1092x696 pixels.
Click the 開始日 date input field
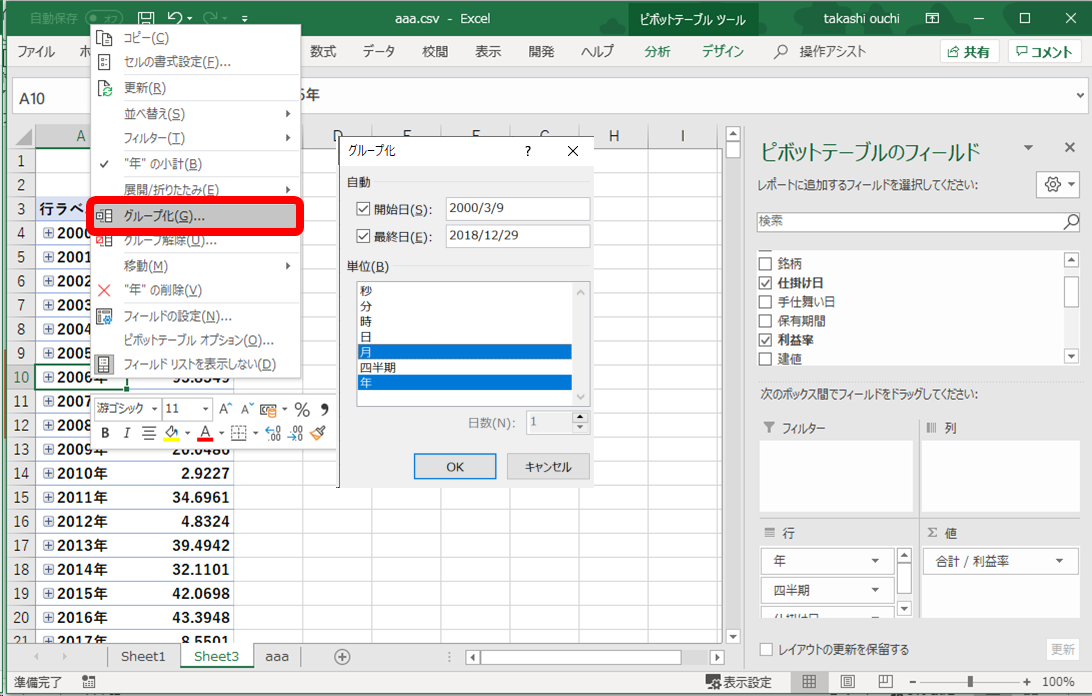517,208
